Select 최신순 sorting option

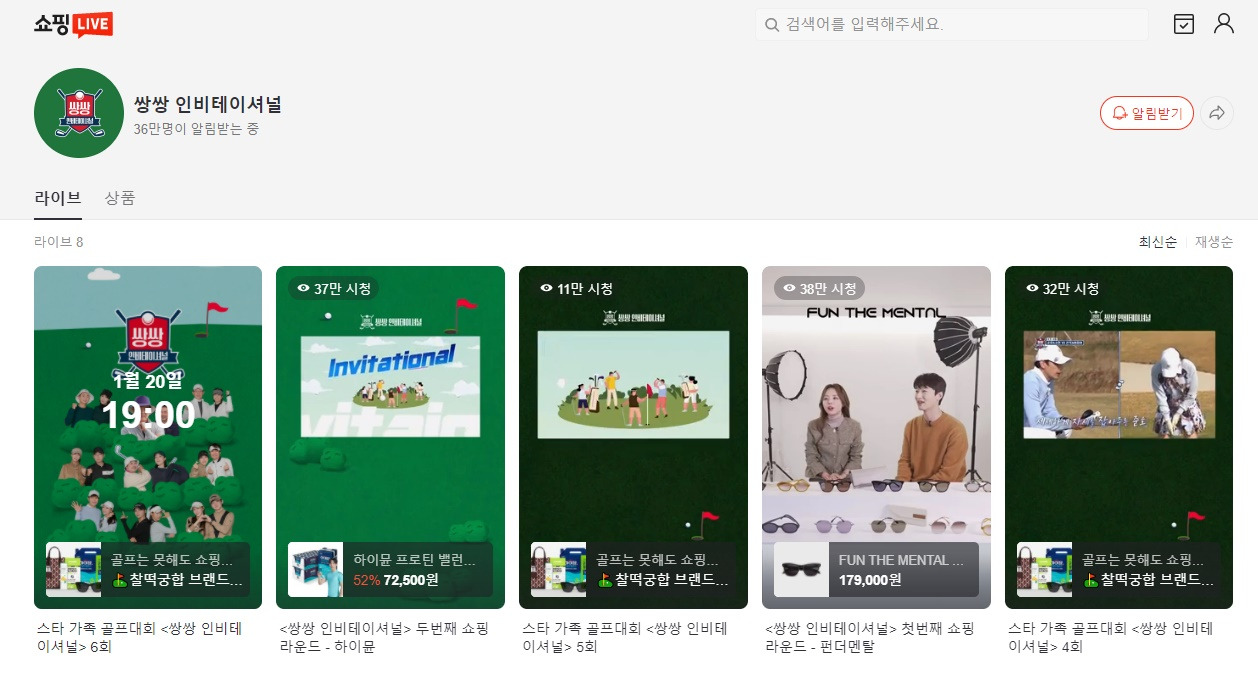click(1157, 241)
